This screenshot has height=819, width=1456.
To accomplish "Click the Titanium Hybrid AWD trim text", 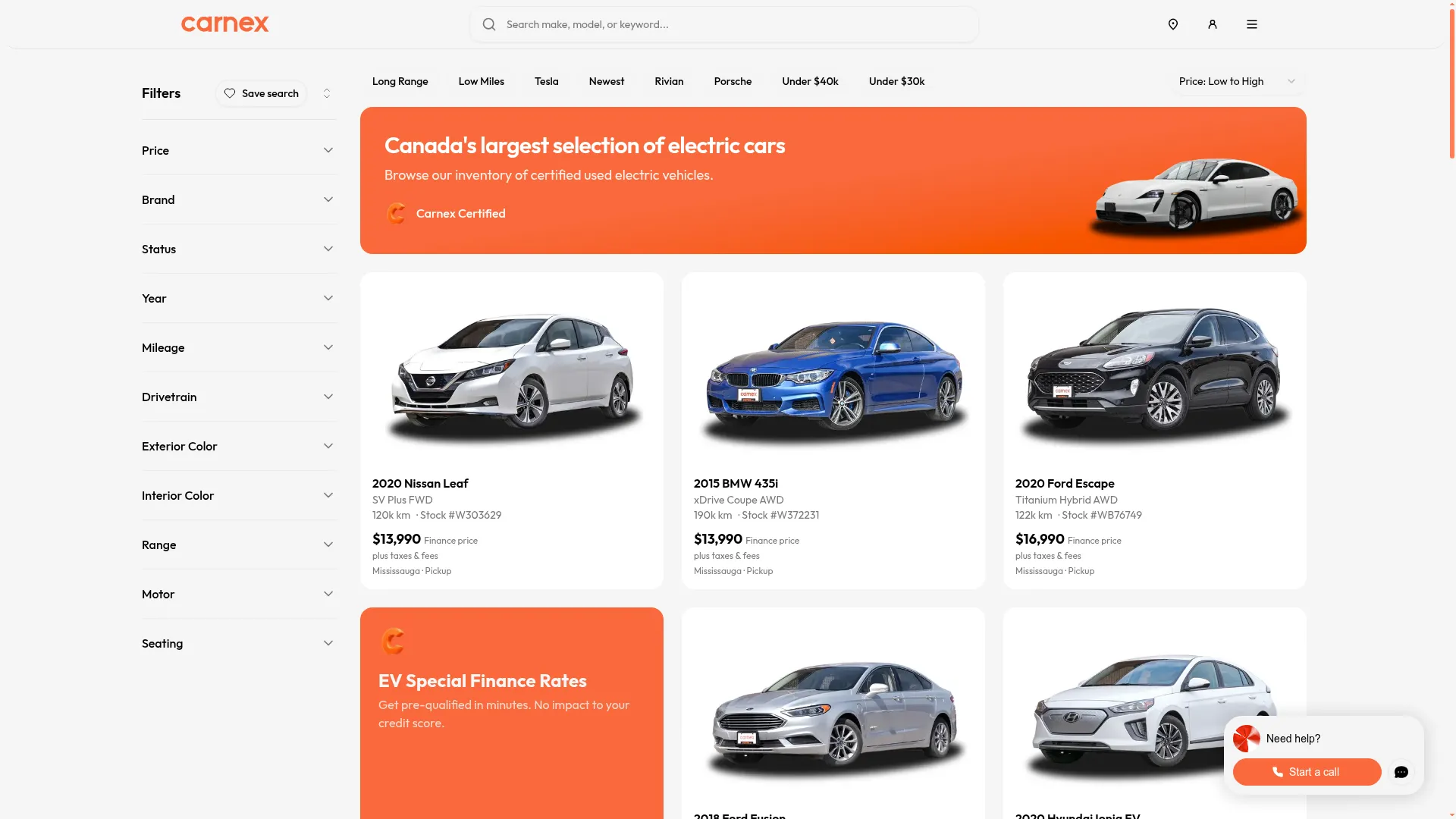I will click(1066, 500).
